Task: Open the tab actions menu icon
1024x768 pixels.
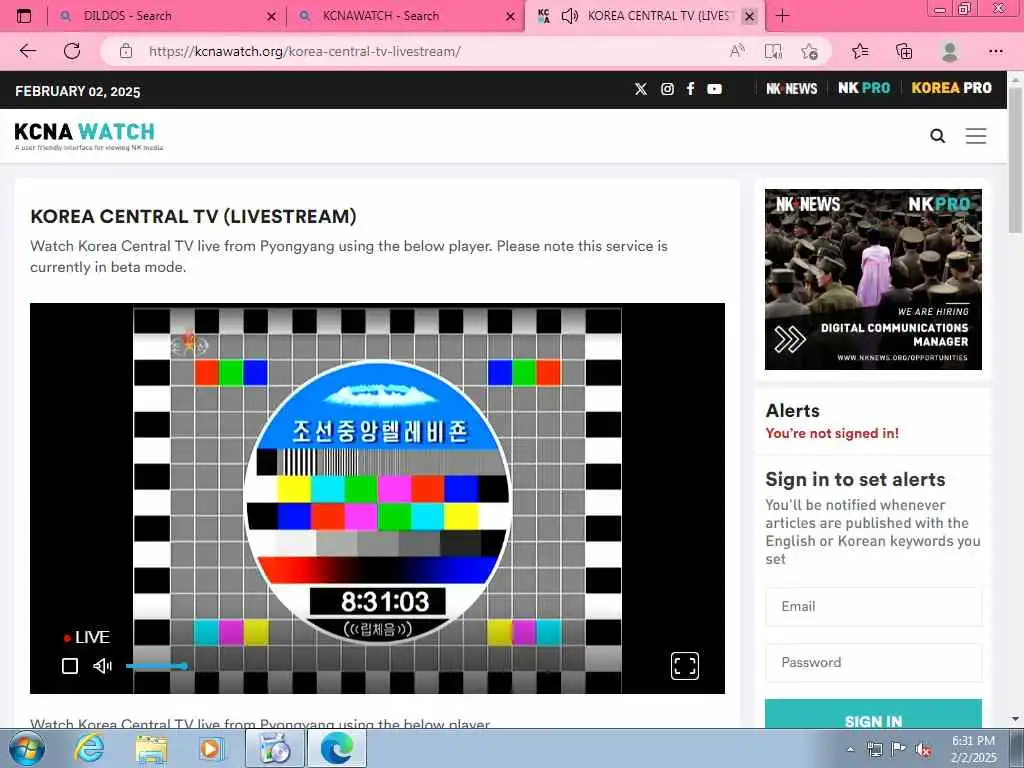Action: (24, 16)
